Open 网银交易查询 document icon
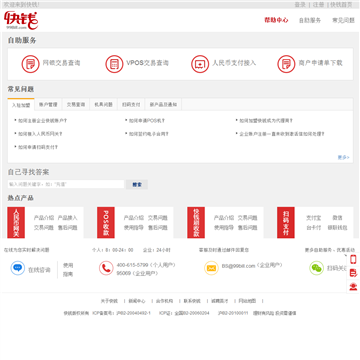The width and height of the screenshot is (360, 360). coord(31,64)
